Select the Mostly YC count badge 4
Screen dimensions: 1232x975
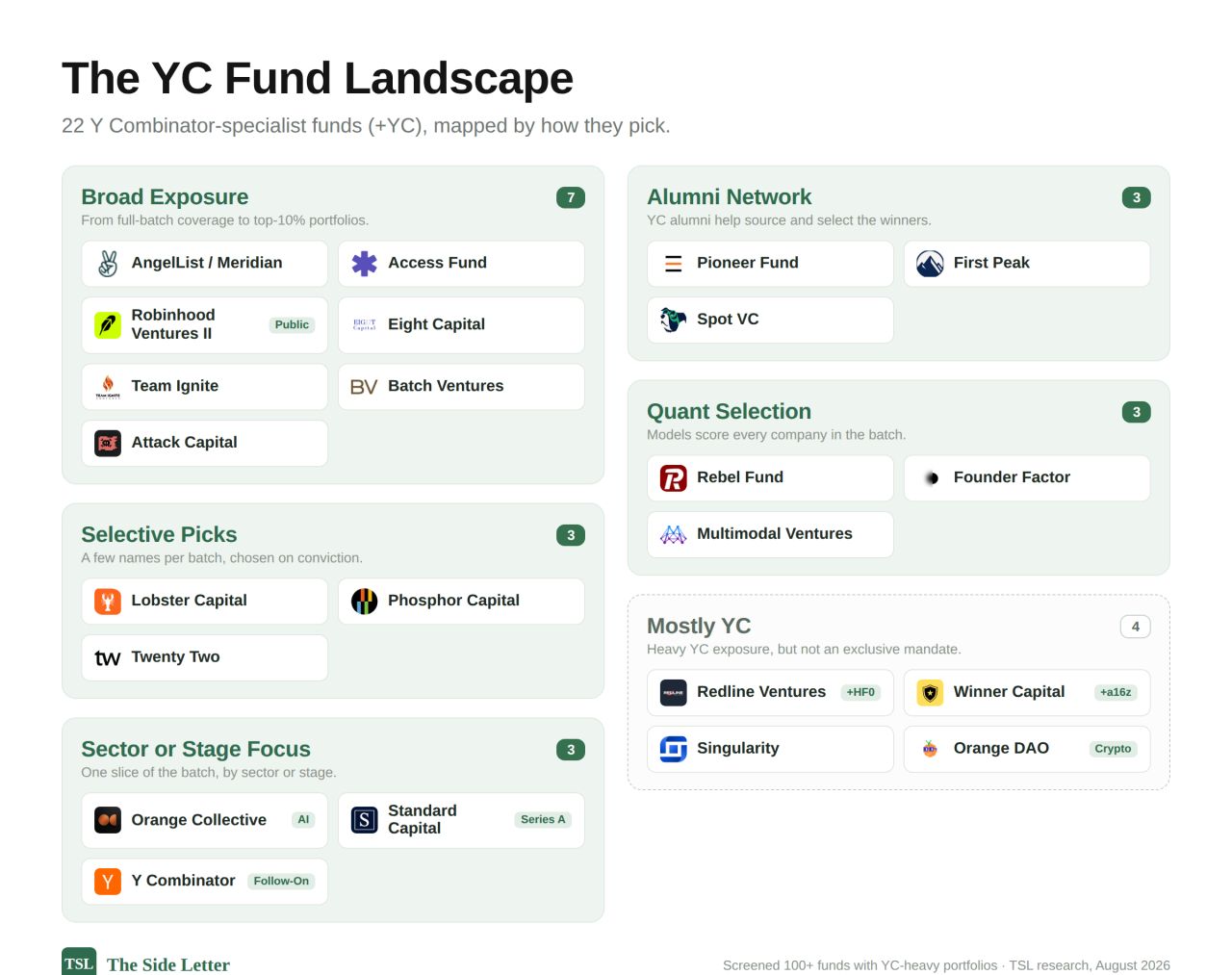point(1136,628)
